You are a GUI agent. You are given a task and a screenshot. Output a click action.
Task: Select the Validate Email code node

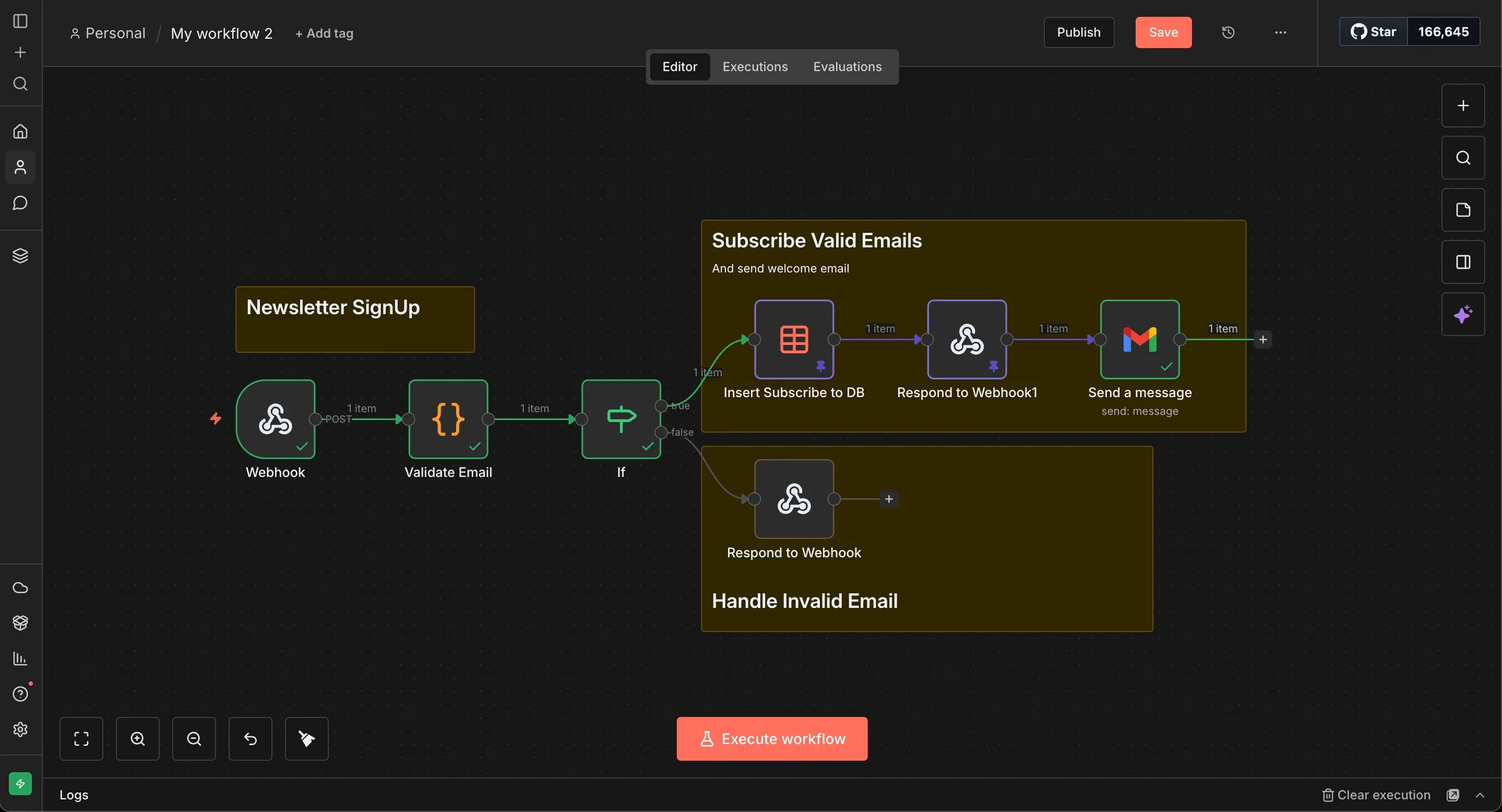click(448, 419)
